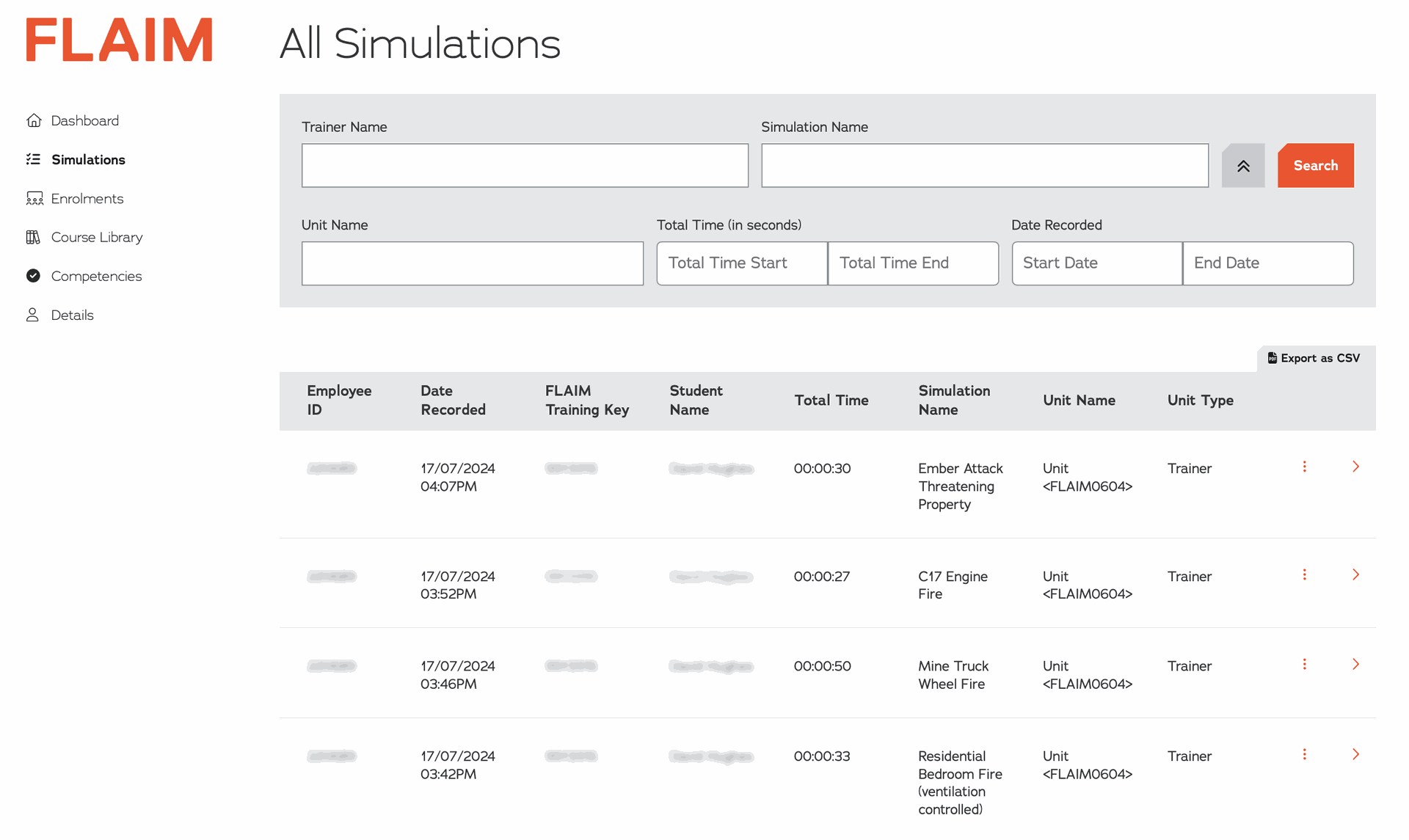Open Details page

click(73, 315)
